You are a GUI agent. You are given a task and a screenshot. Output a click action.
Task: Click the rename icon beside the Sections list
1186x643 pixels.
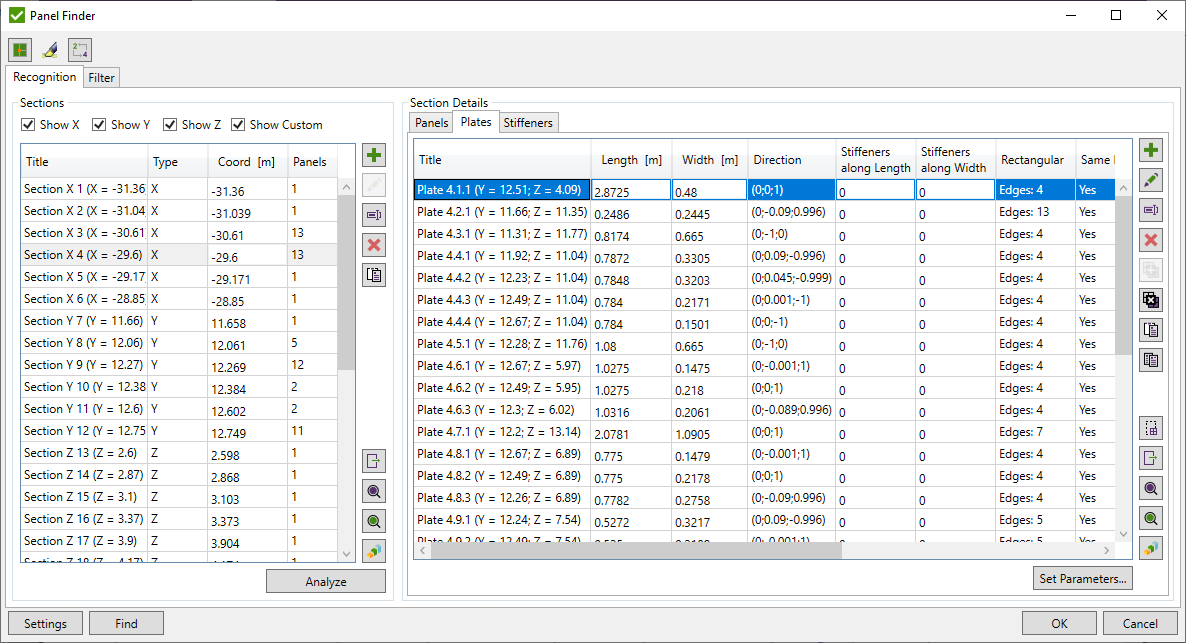(373, 215)
